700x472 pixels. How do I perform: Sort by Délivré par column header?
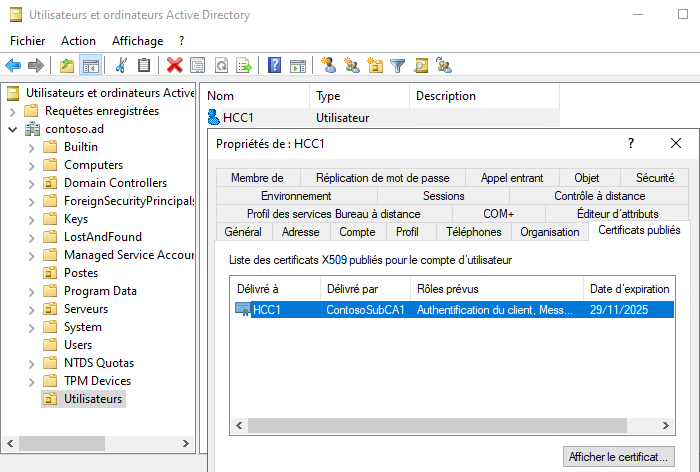[365, 289]
